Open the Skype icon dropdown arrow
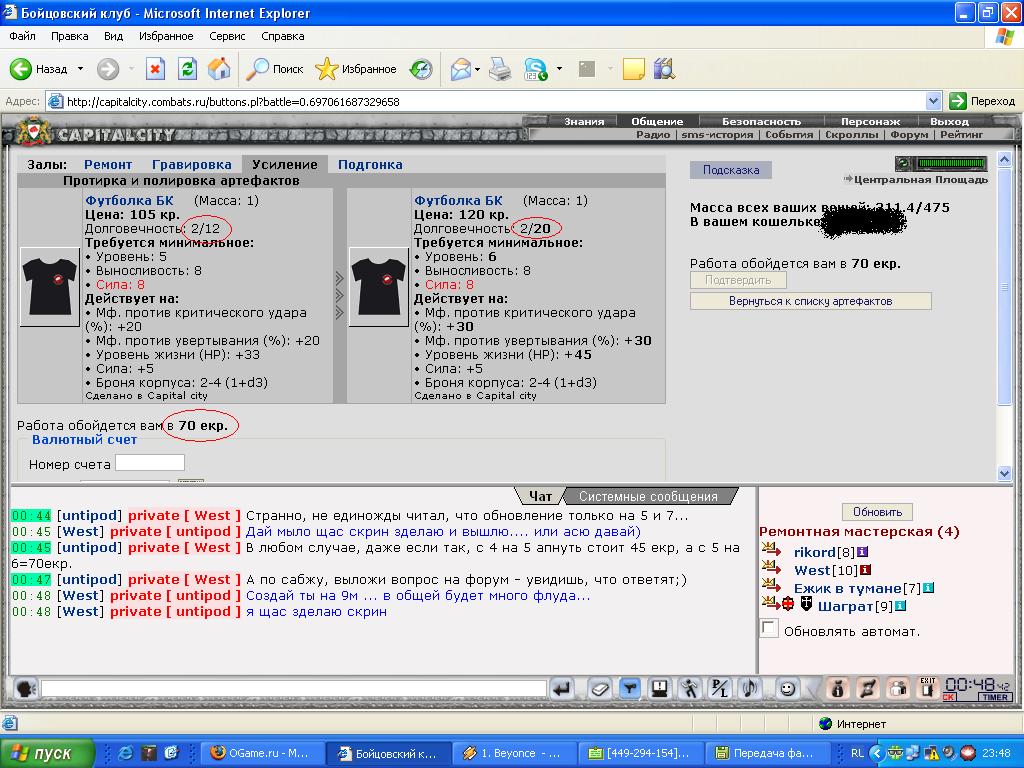 point(559,69)
